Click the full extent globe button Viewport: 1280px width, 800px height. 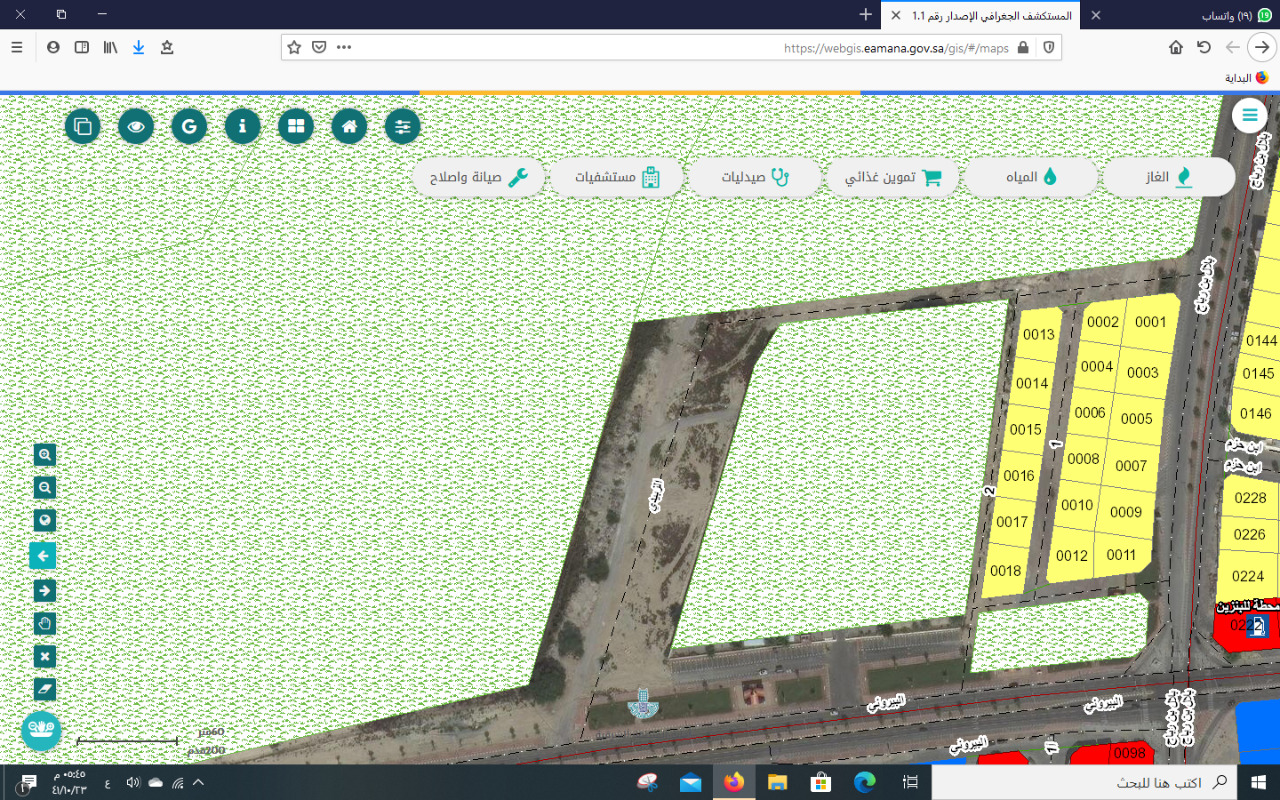tap(44, 521)
